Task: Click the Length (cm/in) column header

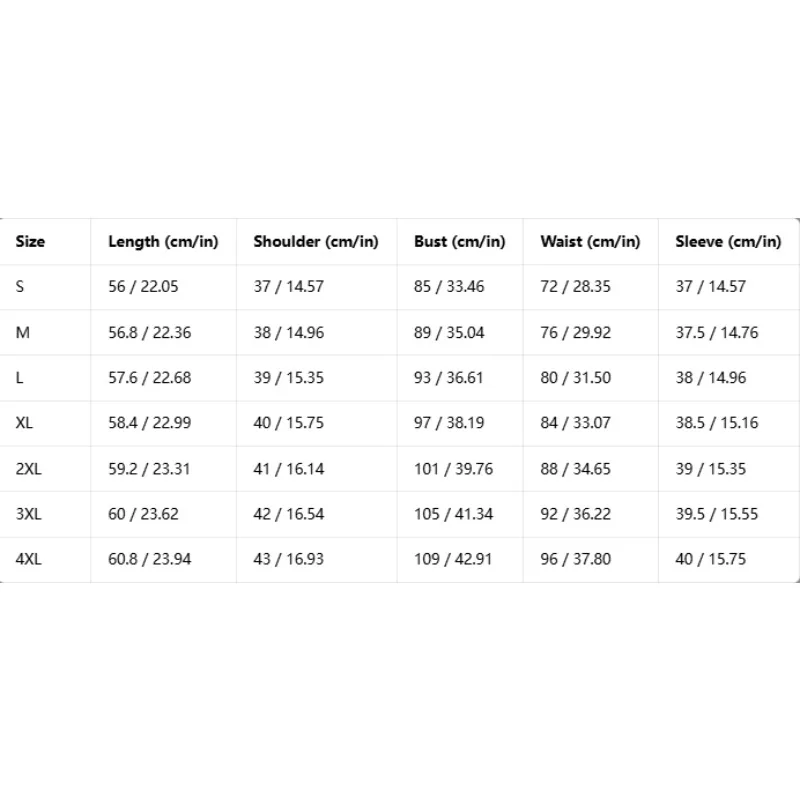Action: tap(163, 242)
